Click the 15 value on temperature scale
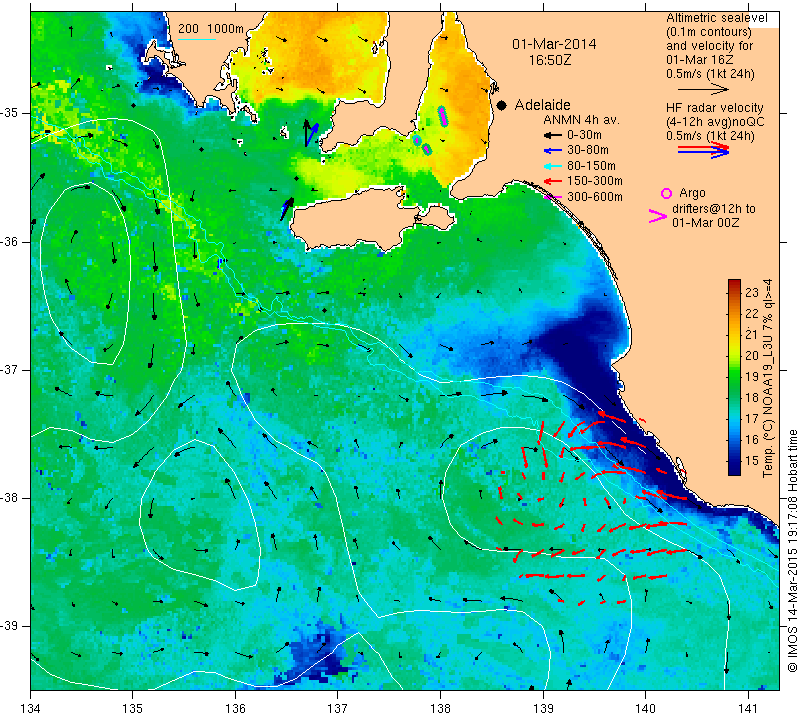Screen dimensions: 800x720 [752, 460]
